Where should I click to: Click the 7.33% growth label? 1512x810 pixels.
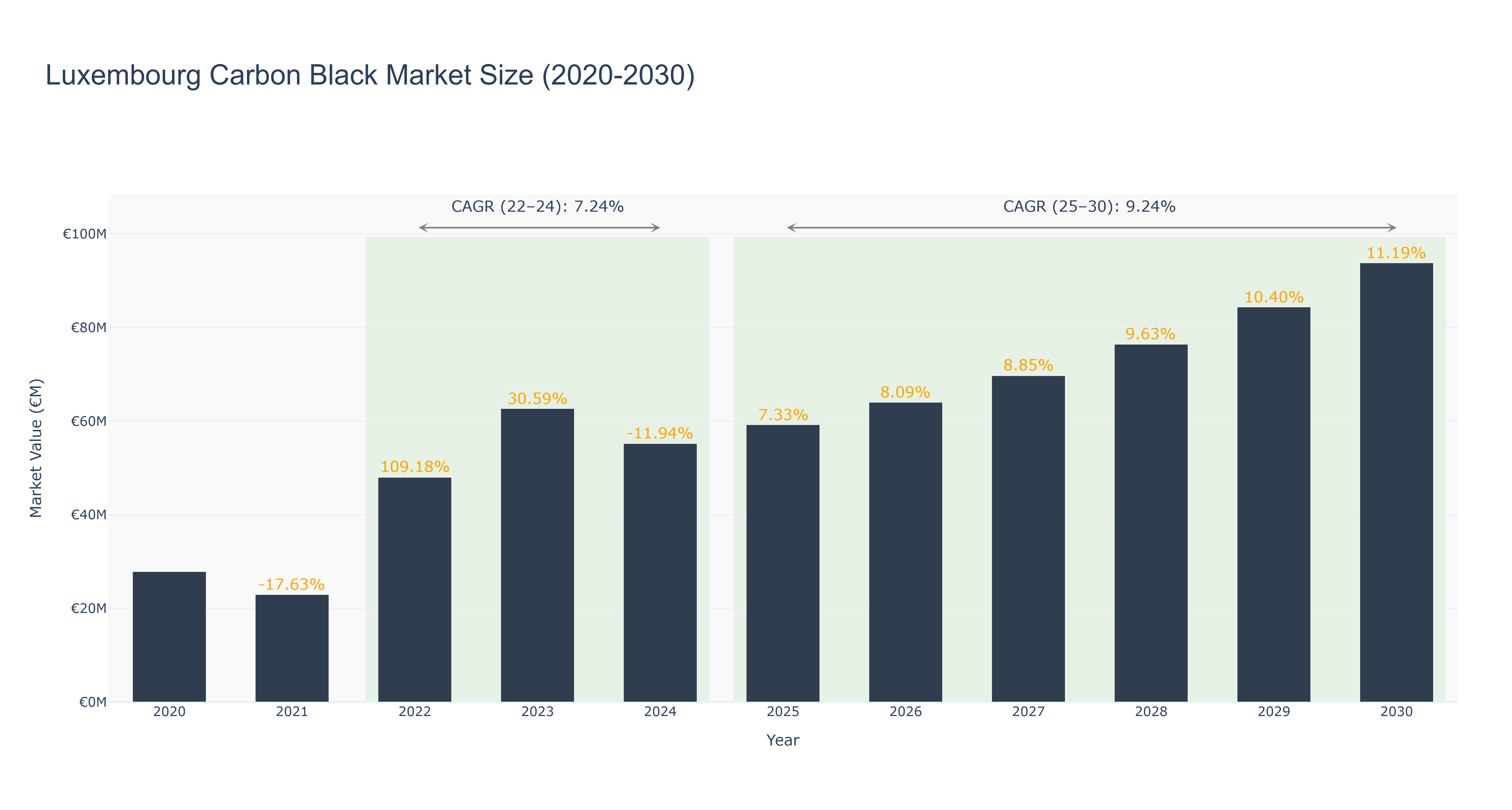(783, 415)
